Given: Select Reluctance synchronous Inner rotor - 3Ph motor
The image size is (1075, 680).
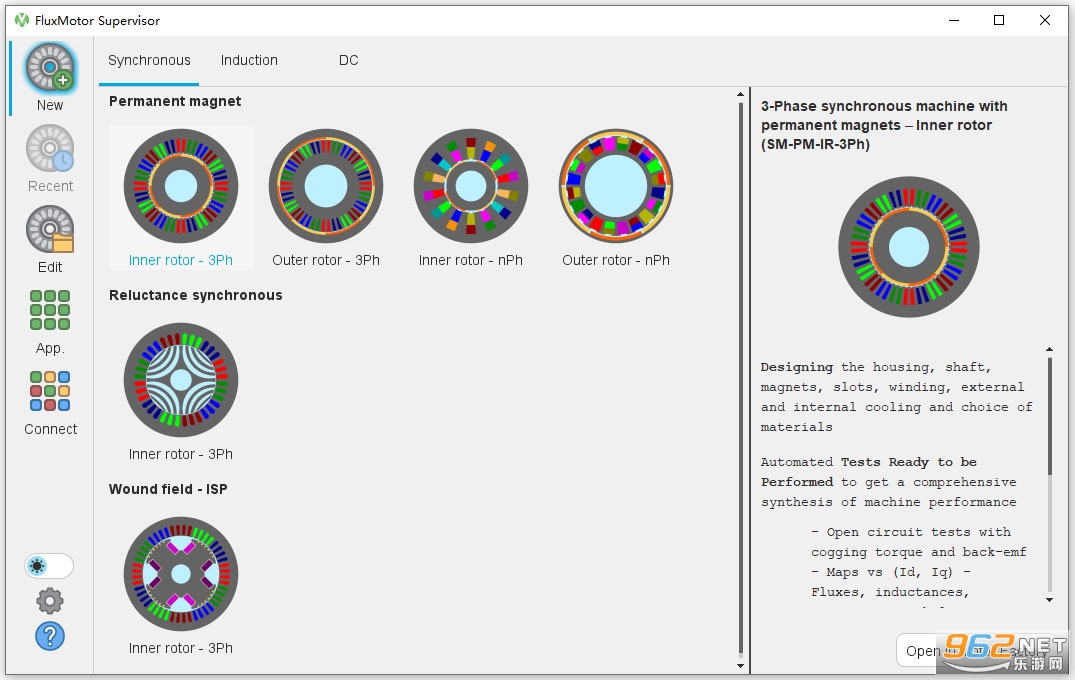Looking at the screenshot, I should coord(181,391).
